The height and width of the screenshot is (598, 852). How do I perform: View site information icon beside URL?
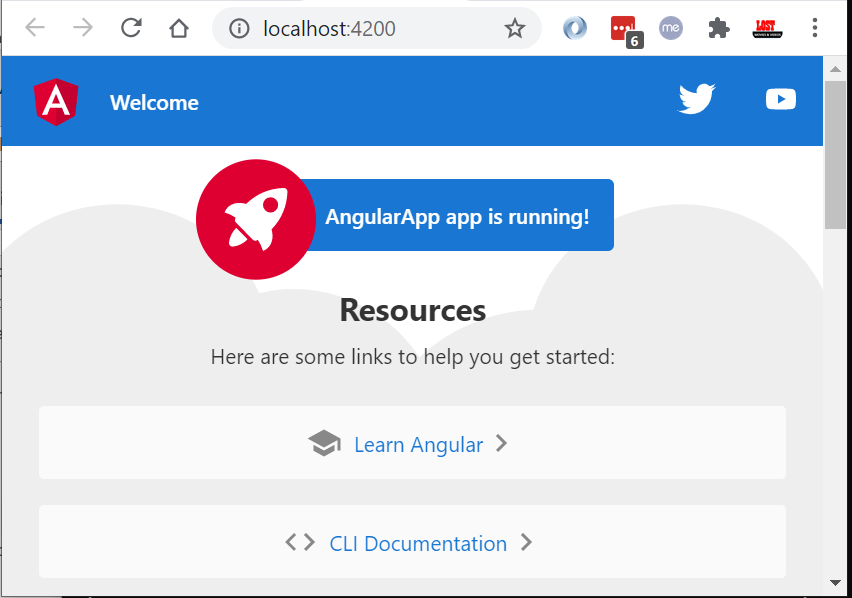239,29
